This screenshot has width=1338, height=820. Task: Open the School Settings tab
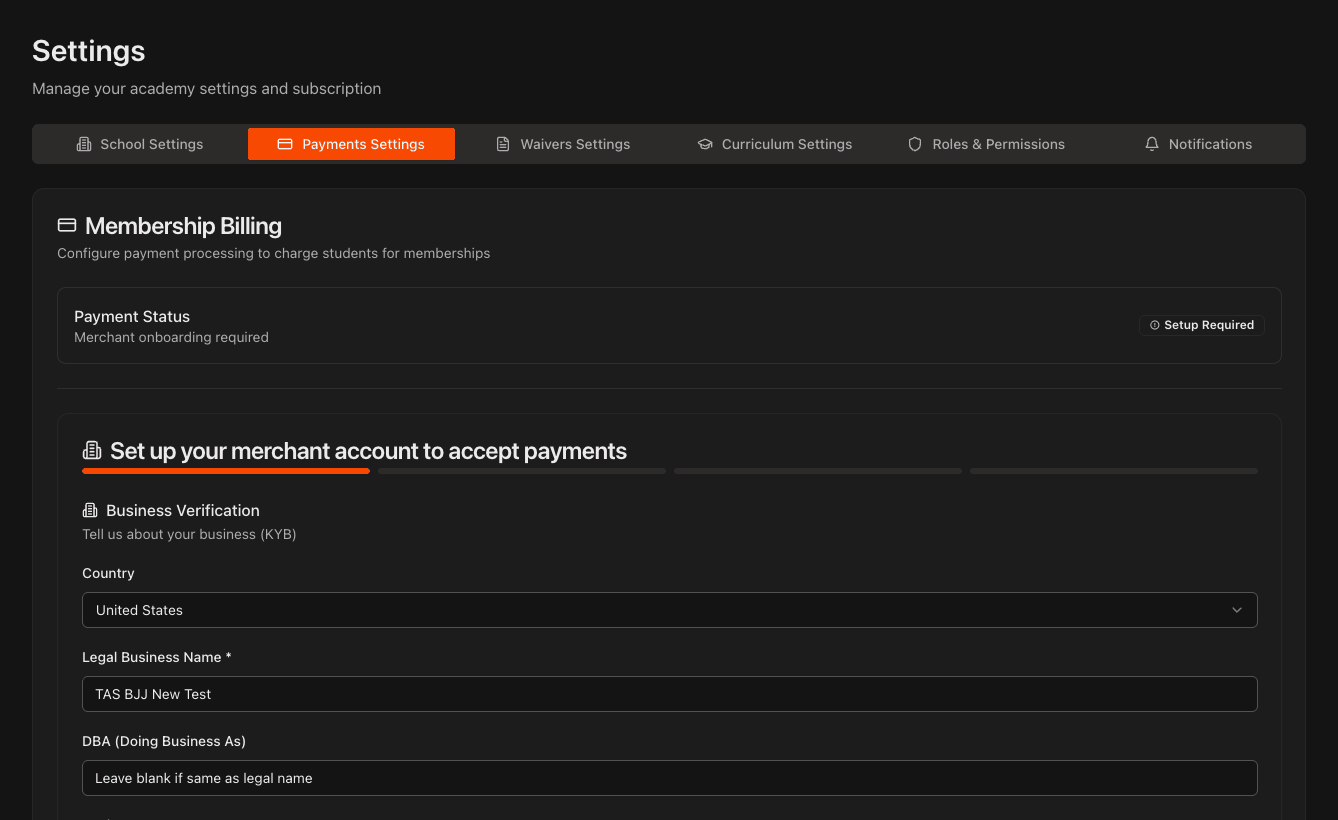pyautogui.click(x=140, y=144)
